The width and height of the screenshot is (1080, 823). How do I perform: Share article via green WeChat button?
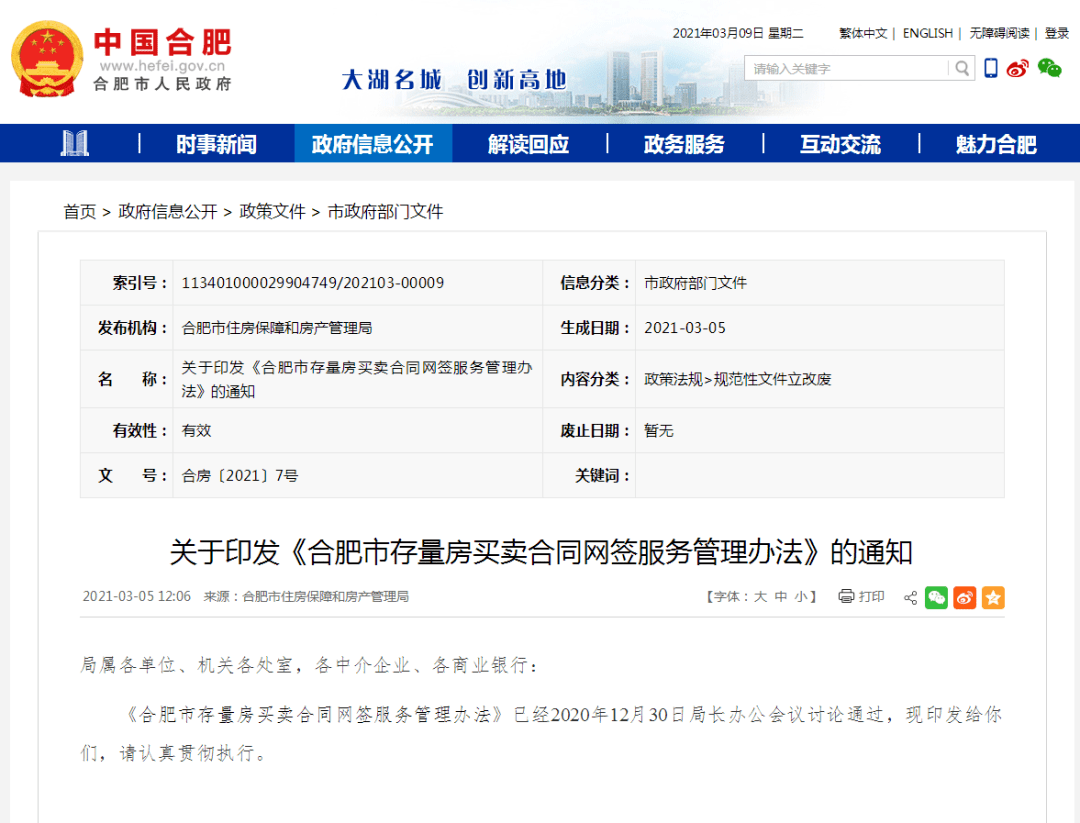click(x=936, y=597)
